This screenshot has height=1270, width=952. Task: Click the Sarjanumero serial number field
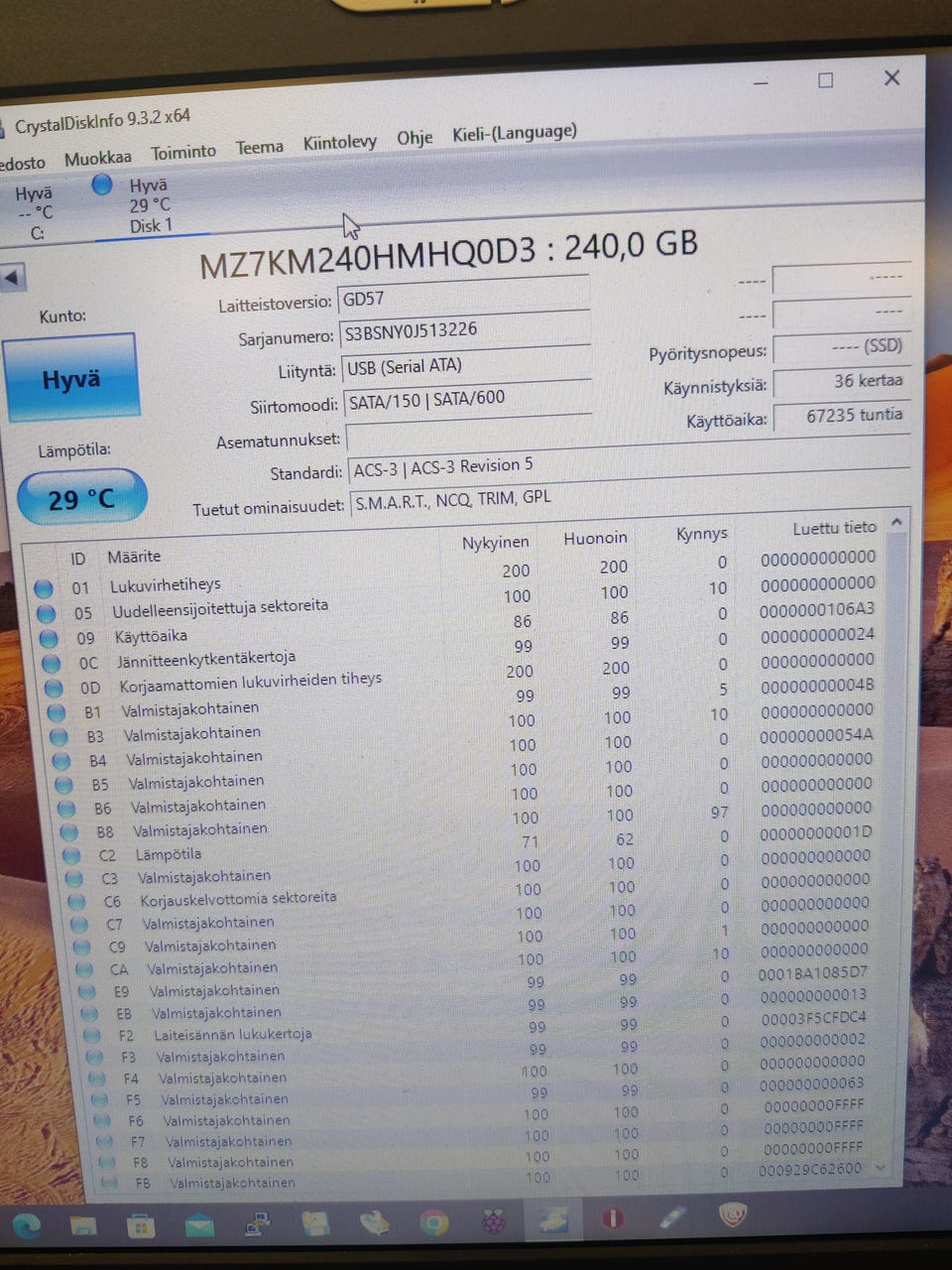click(x=465, y=329)
